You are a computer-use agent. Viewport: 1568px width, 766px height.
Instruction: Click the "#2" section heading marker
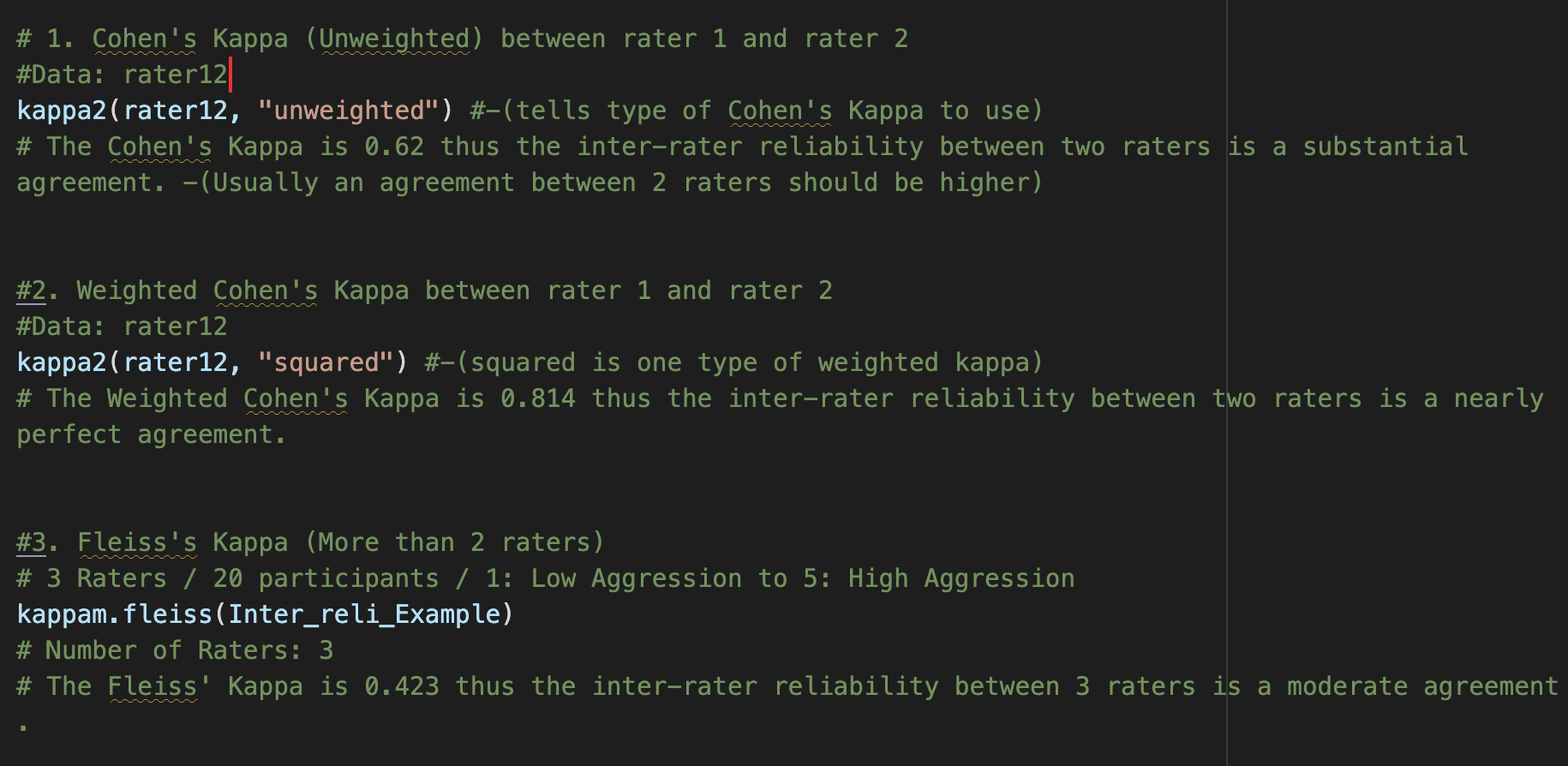[31, 290]
